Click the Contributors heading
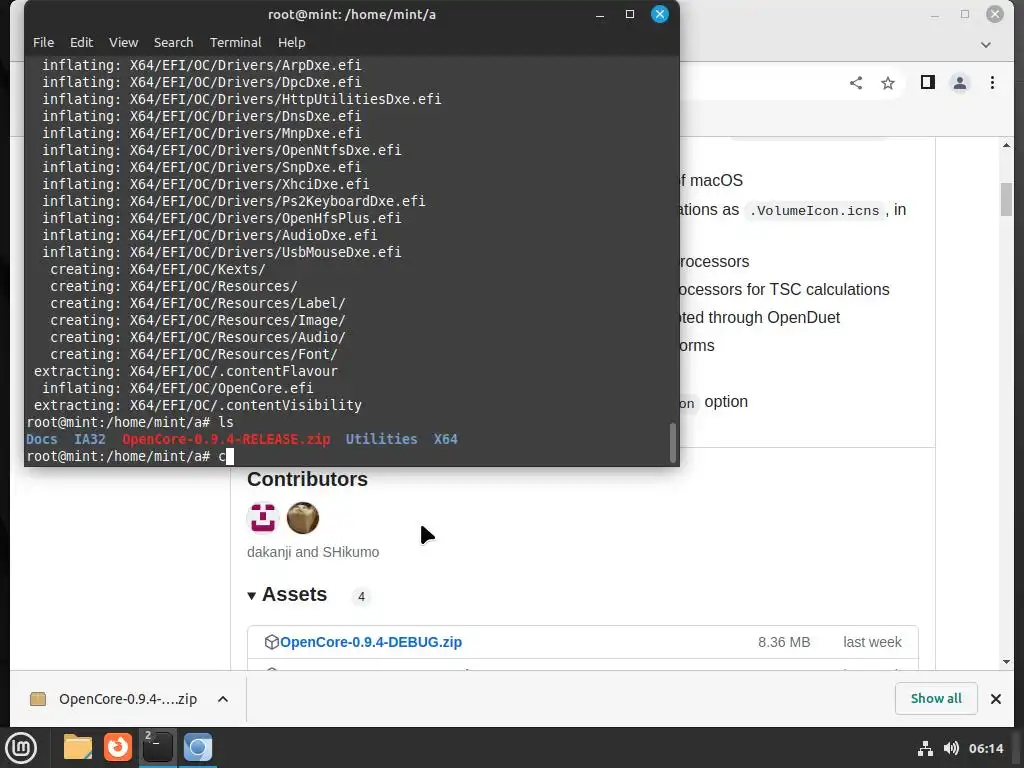 pos(307,479)
